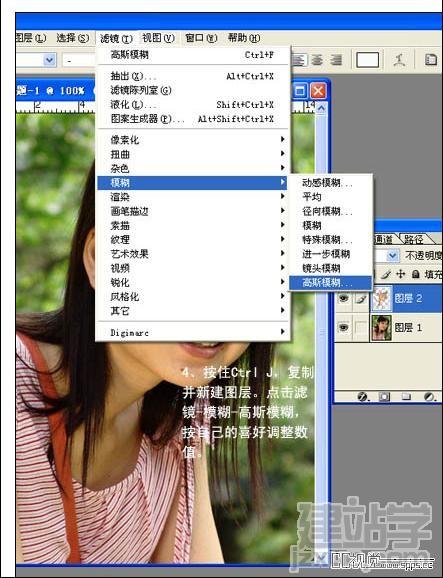Click the lock position cross icon
Screen dimensions: 443x578
[x=400, y=274]
